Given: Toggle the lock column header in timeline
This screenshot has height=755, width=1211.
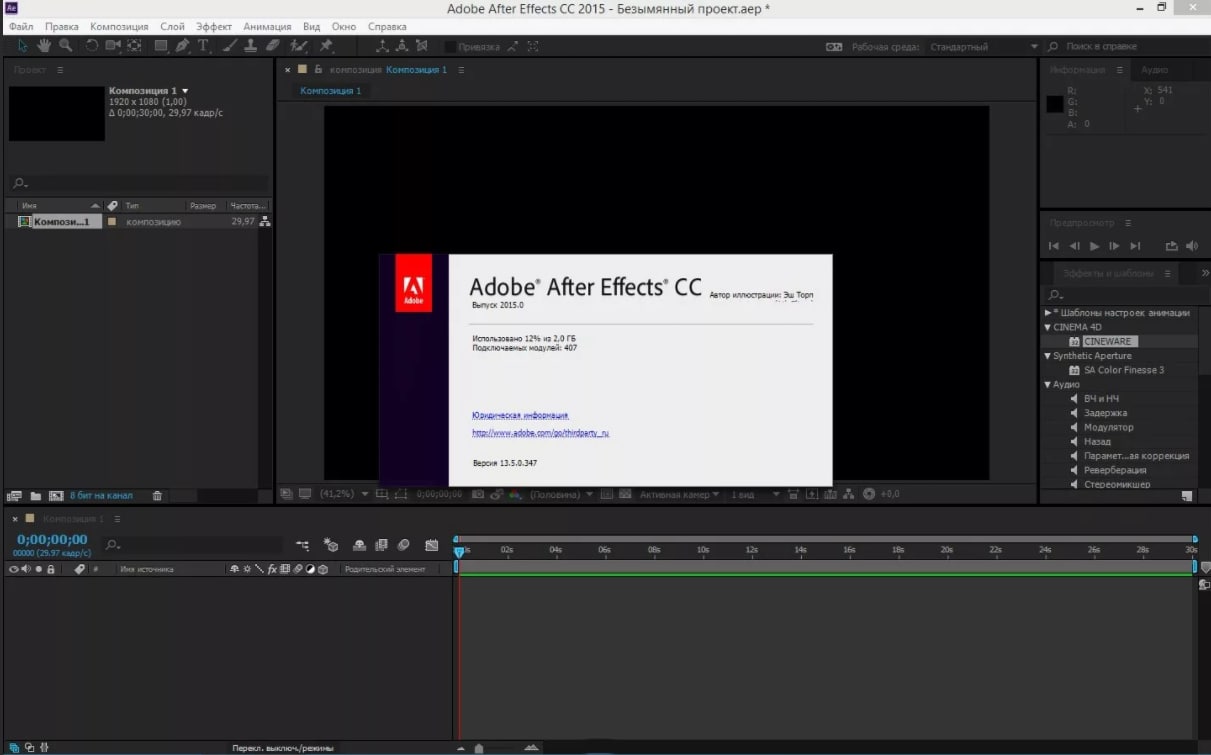Looking at the screenshot, I should (50, 569).
